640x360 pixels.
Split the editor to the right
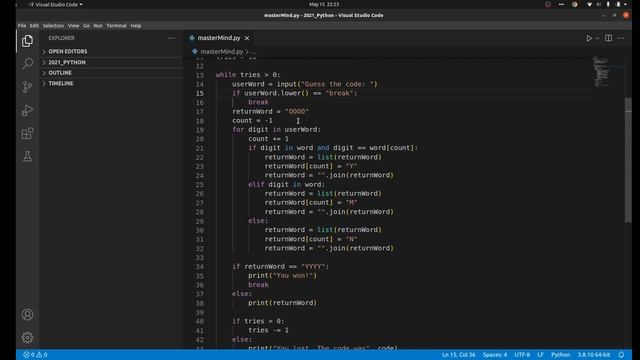point(609,38)
